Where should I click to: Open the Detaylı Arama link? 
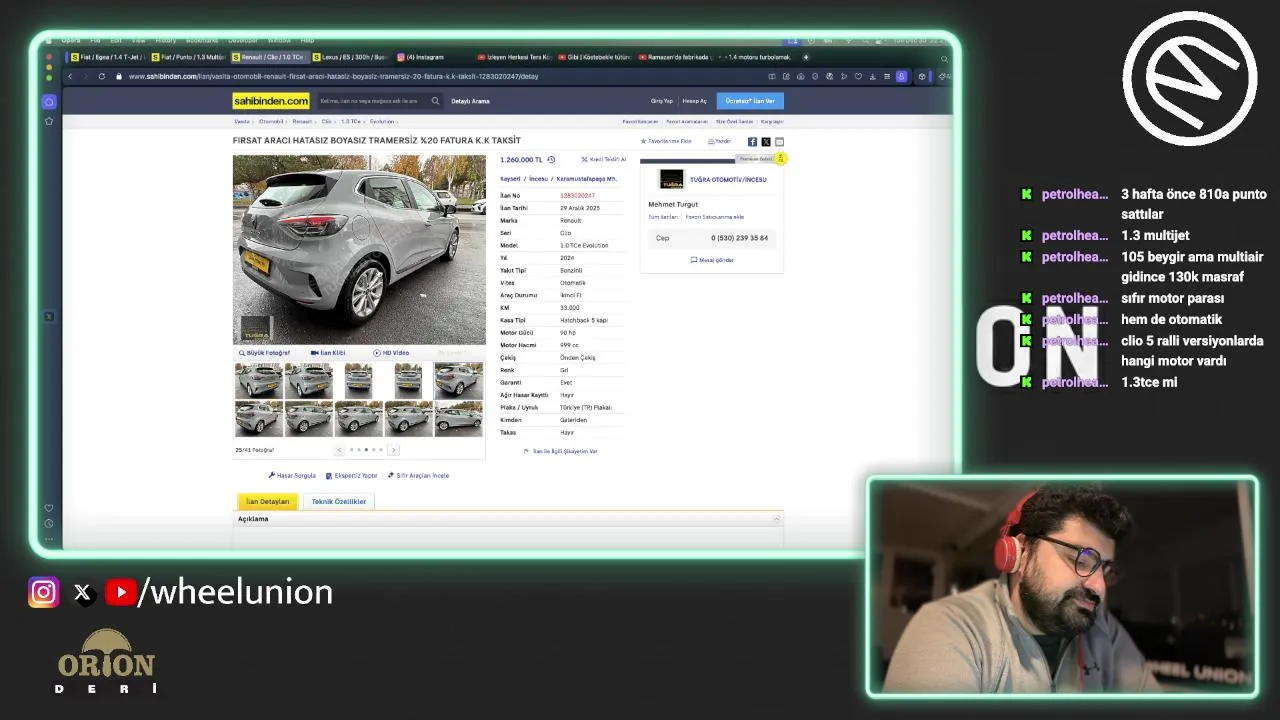pos(470,101)
